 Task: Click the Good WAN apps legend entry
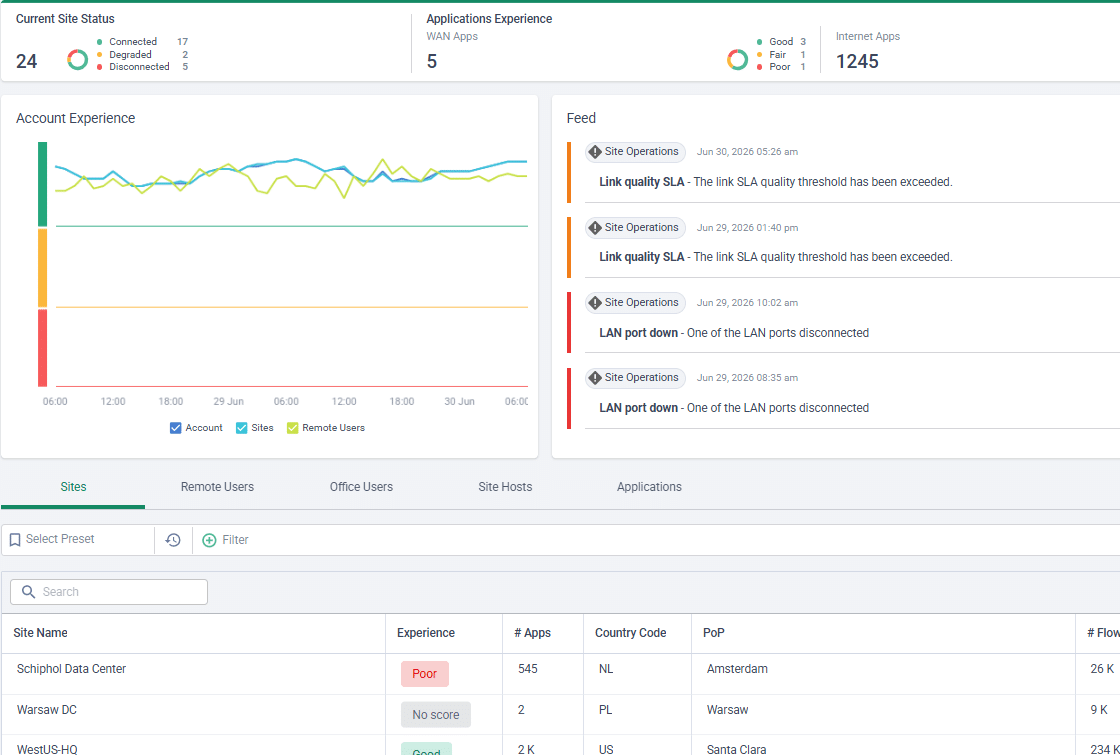(x=781, y=42)
